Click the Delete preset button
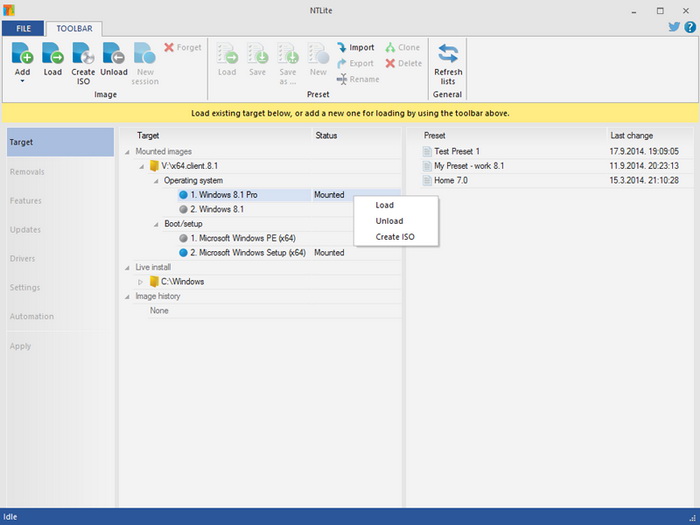 (404, 63)
